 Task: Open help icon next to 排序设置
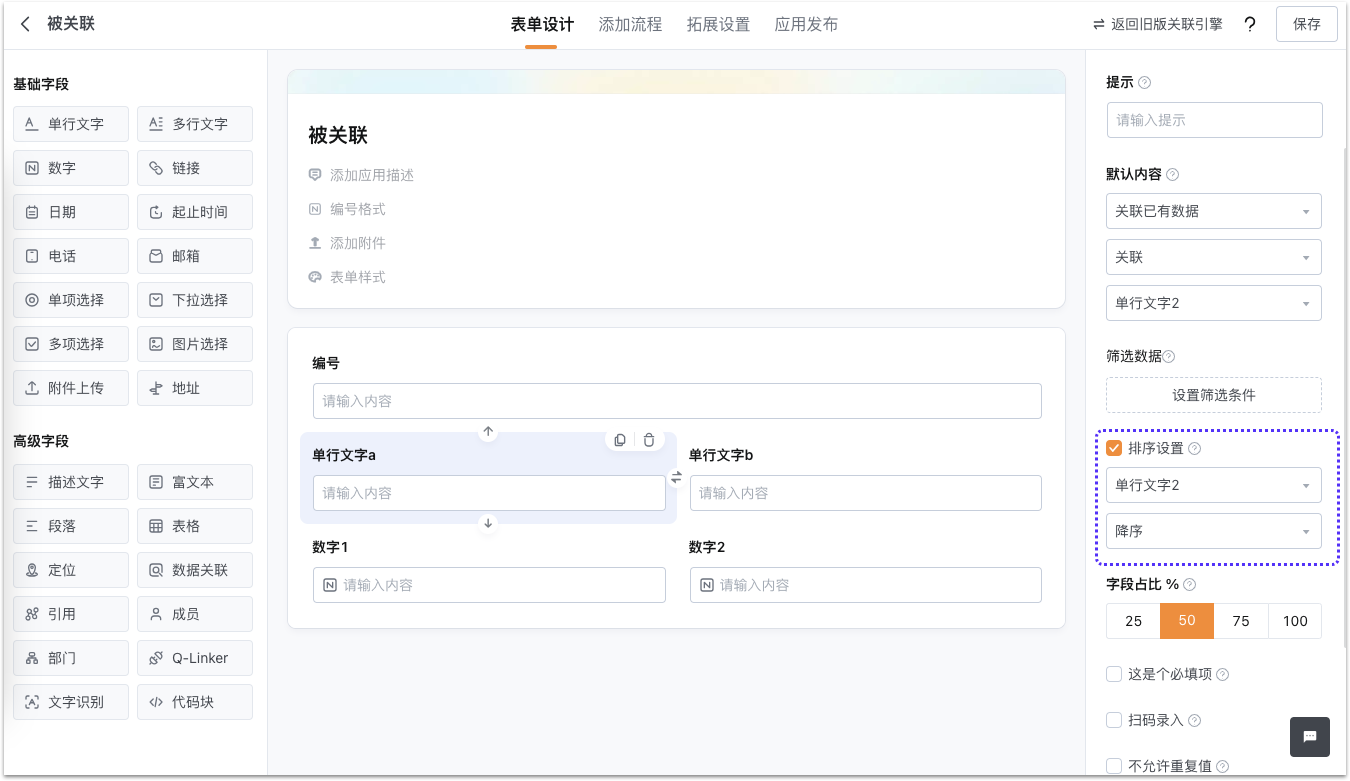coord(1195,449)
